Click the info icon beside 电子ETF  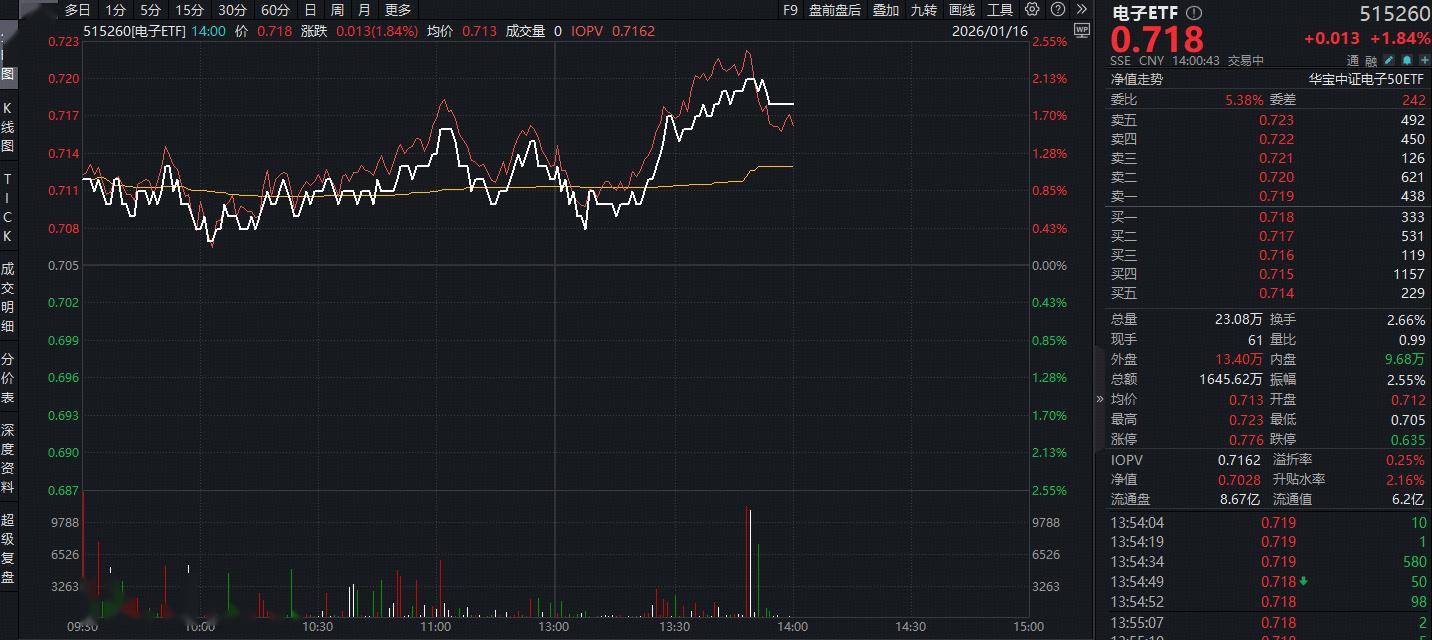(x=1194, y=14)
